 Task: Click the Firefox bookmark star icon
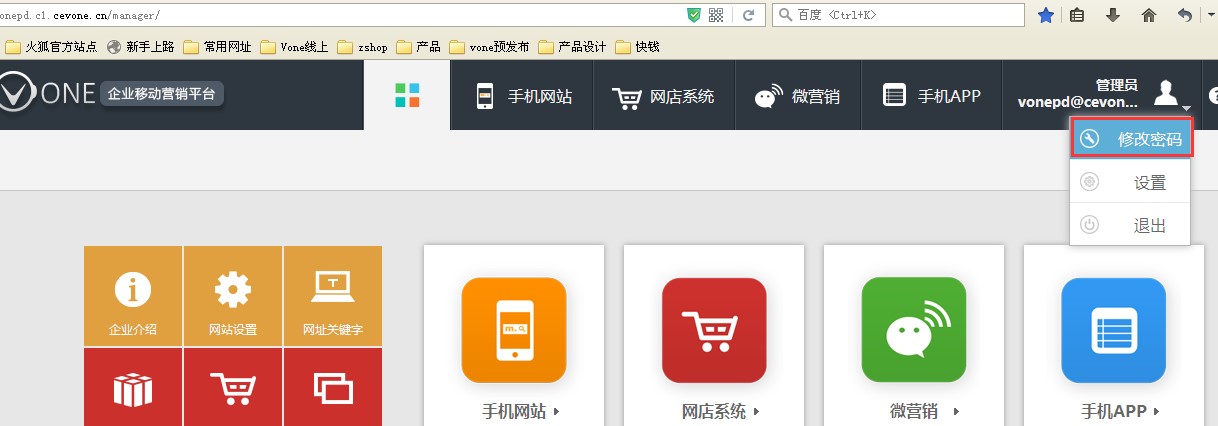pyautogui.click(x=1046, y=15)
